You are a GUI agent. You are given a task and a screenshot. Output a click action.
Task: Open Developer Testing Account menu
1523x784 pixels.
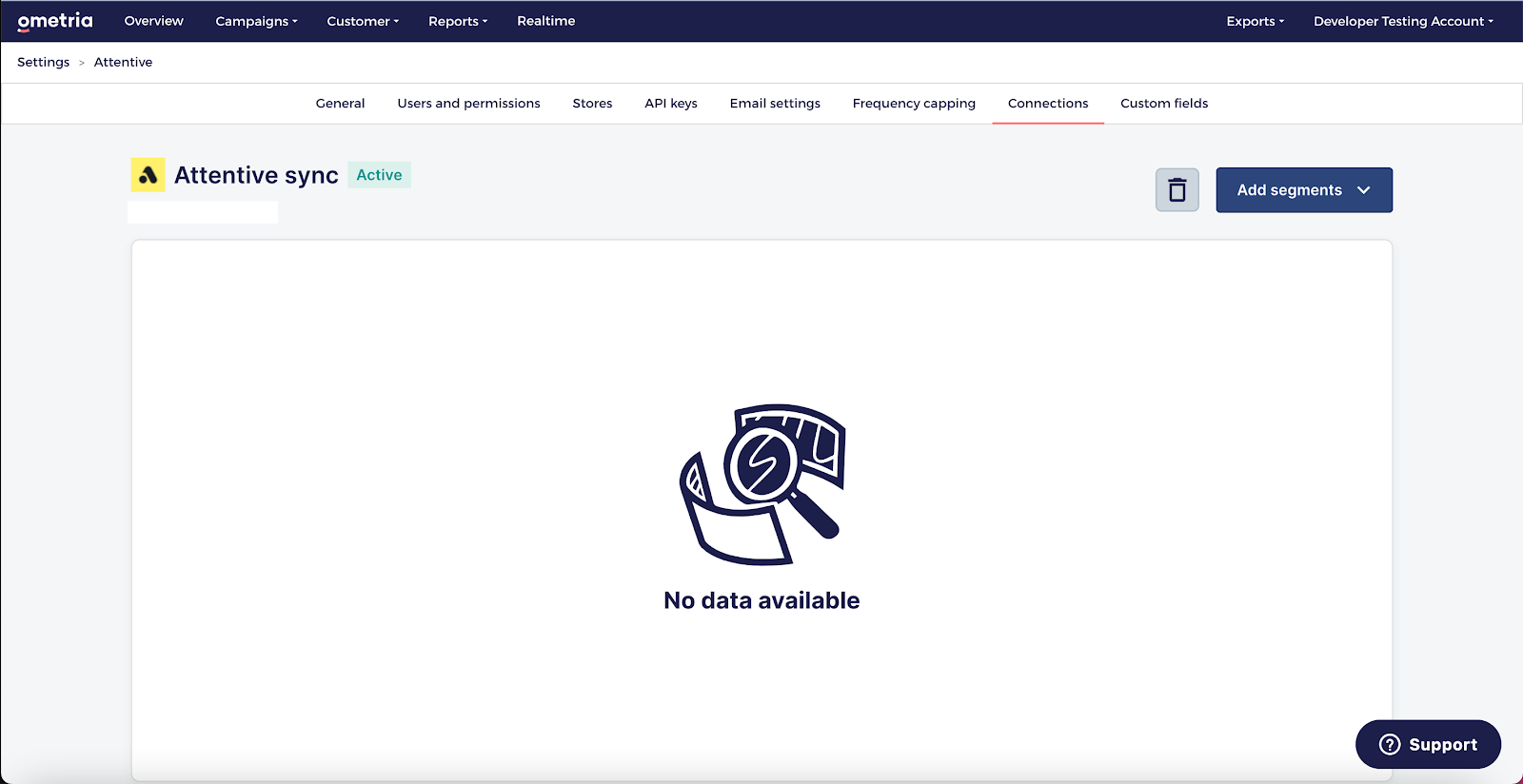1403,21
